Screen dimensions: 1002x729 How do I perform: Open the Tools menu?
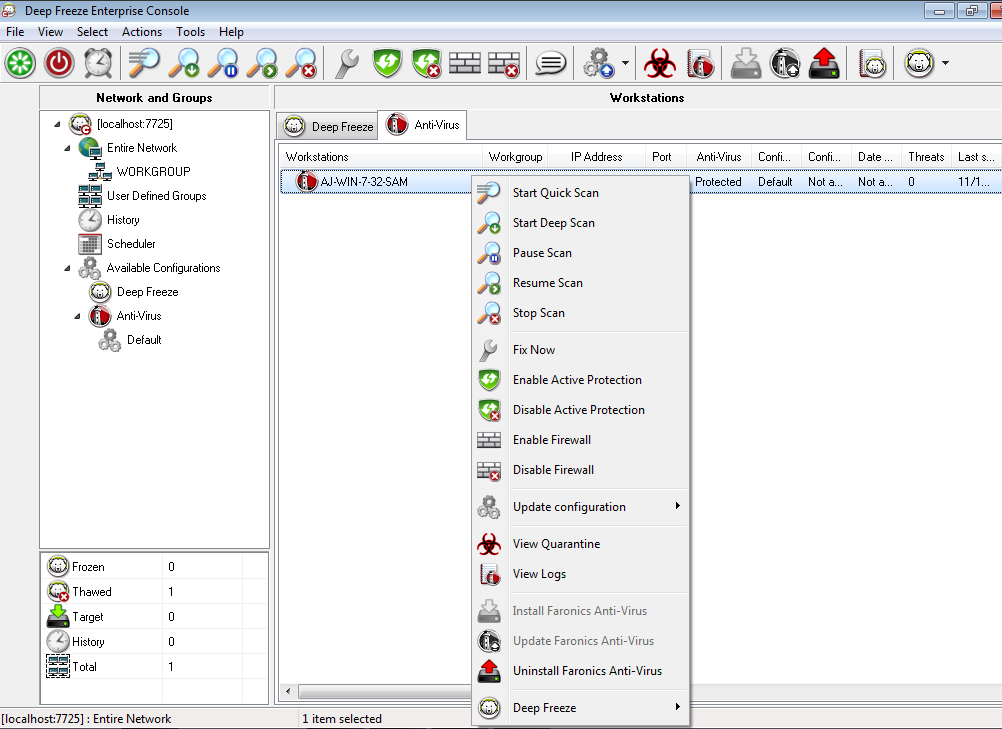click(190, 32)
